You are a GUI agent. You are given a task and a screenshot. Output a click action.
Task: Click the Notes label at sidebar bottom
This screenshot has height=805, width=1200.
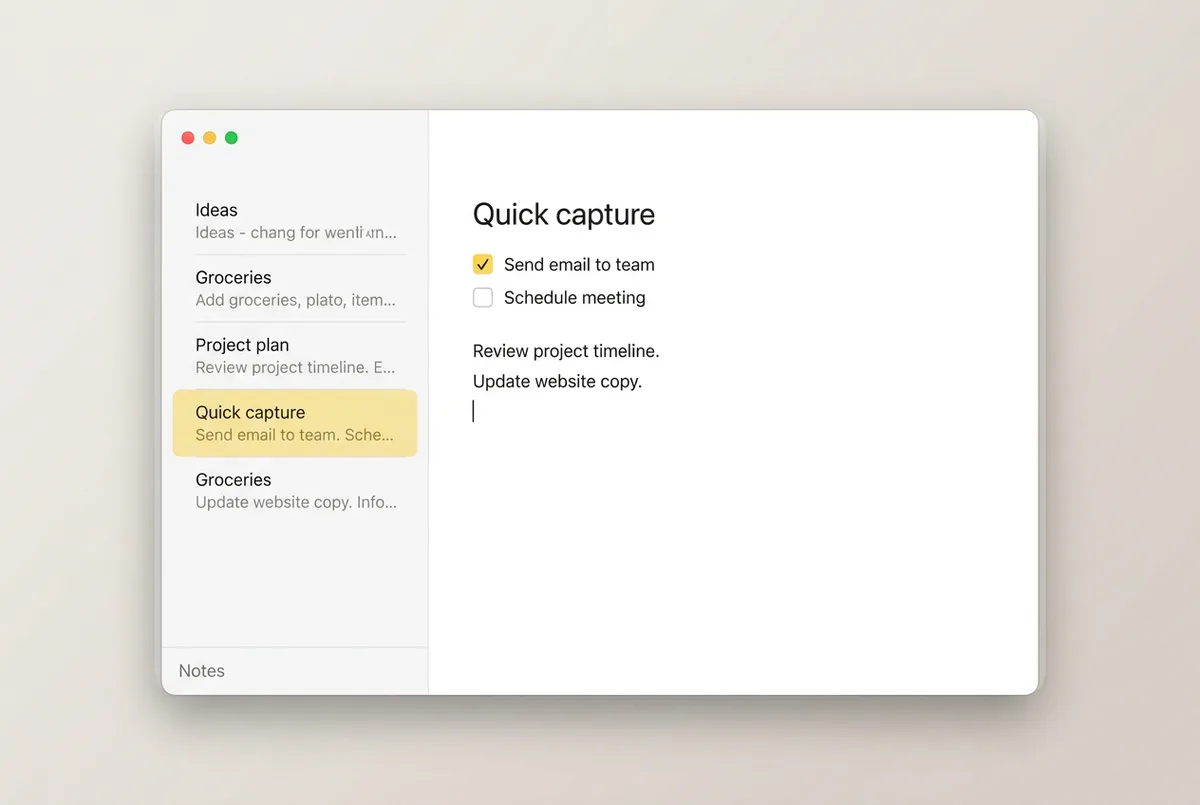(202, 671)
